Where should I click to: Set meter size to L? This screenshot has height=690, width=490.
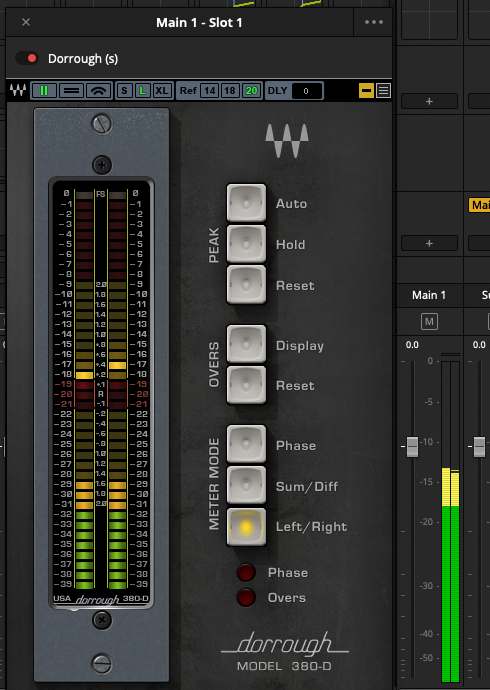(142, 91)
